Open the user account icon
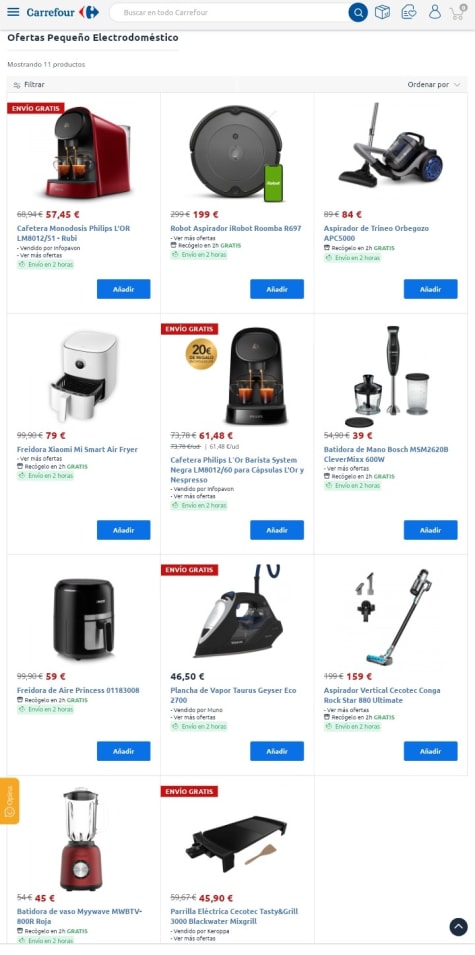This screenshot has width=475, height=955. coord(434,12)
